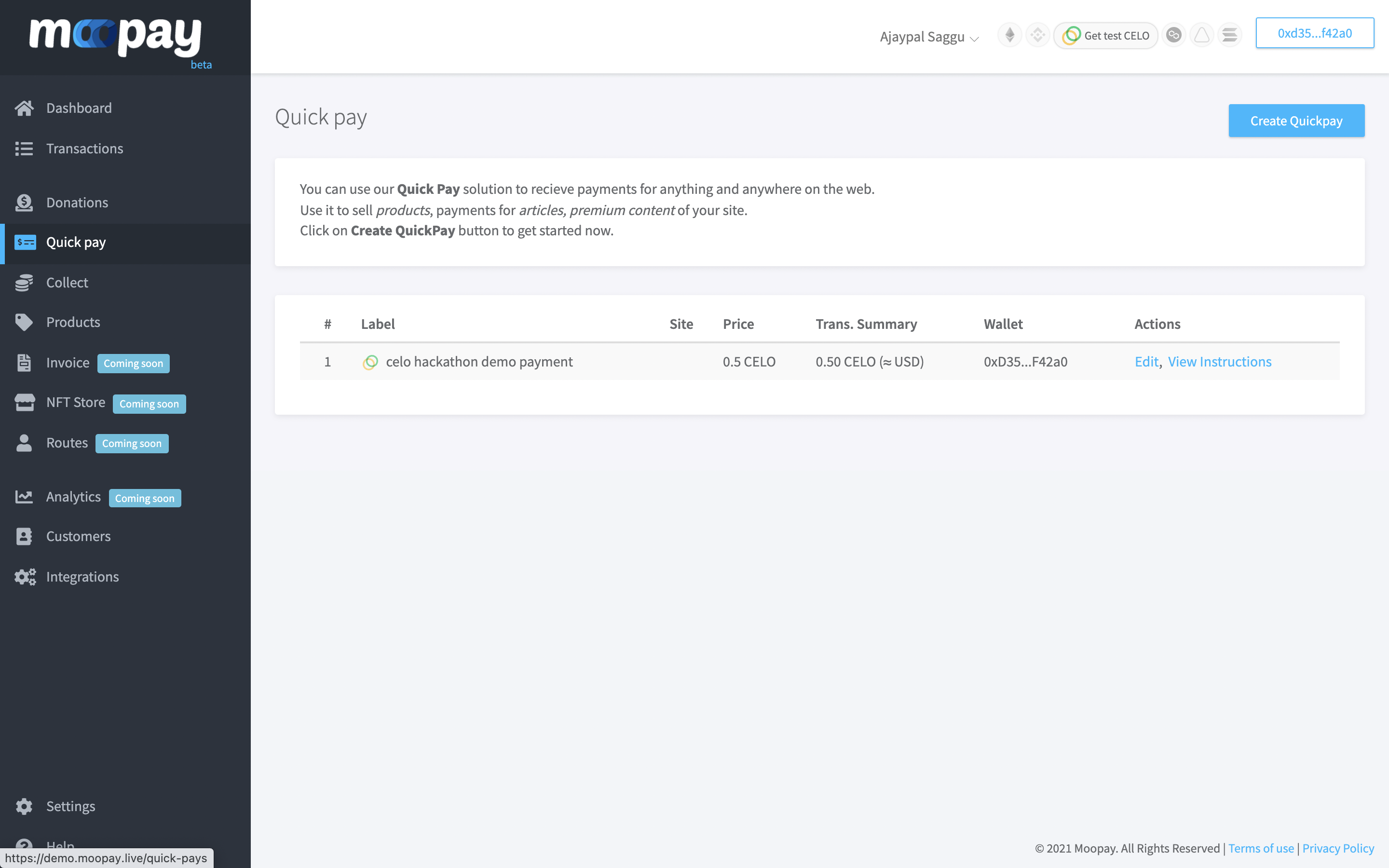The width and height of the screenshot is (1389, 868).
Task: Open the Settings page
Action: coord(70,806)
